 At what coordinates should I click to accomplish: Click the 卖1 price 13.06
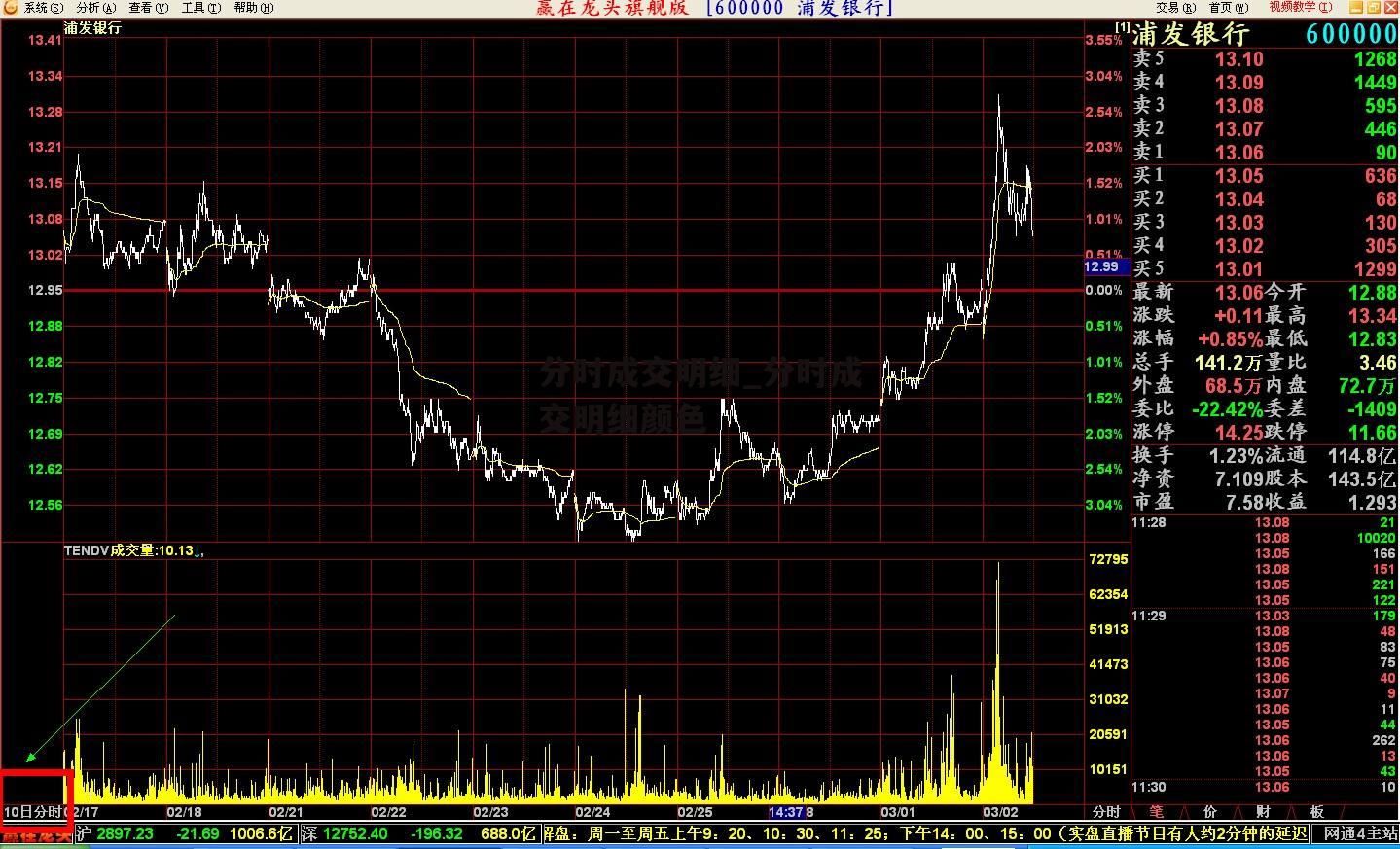1238,153
